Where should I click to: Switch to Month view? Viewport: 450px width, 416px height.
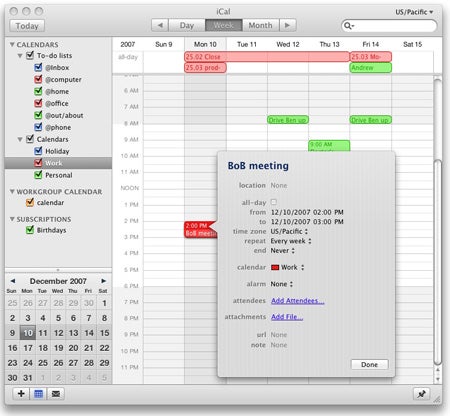pos(260,25)
